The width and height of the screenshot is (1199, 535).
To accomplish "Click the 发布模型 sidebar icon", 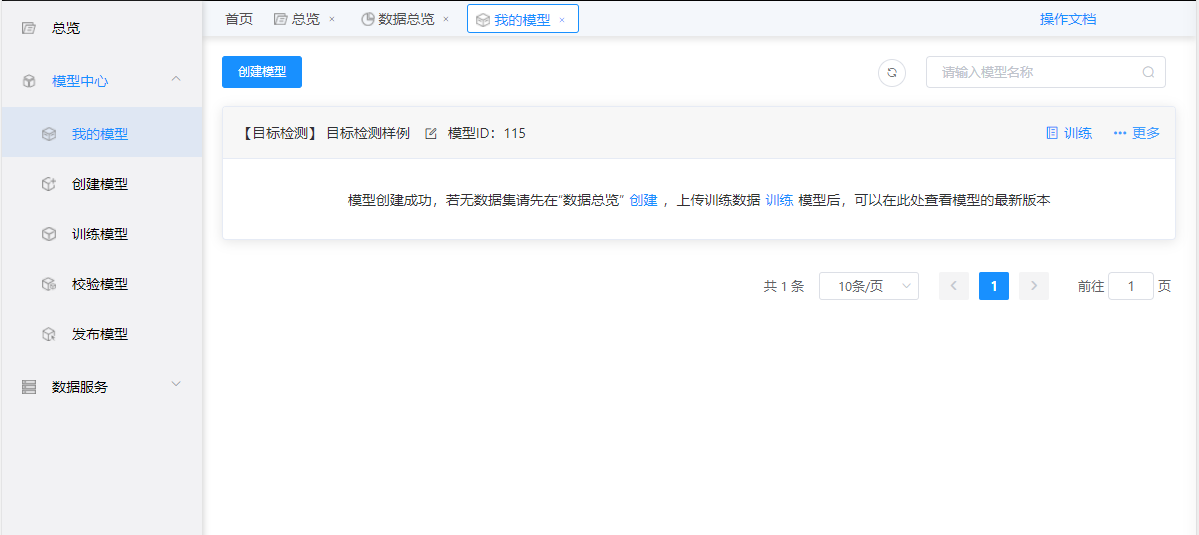I will [x=49, y=335].
